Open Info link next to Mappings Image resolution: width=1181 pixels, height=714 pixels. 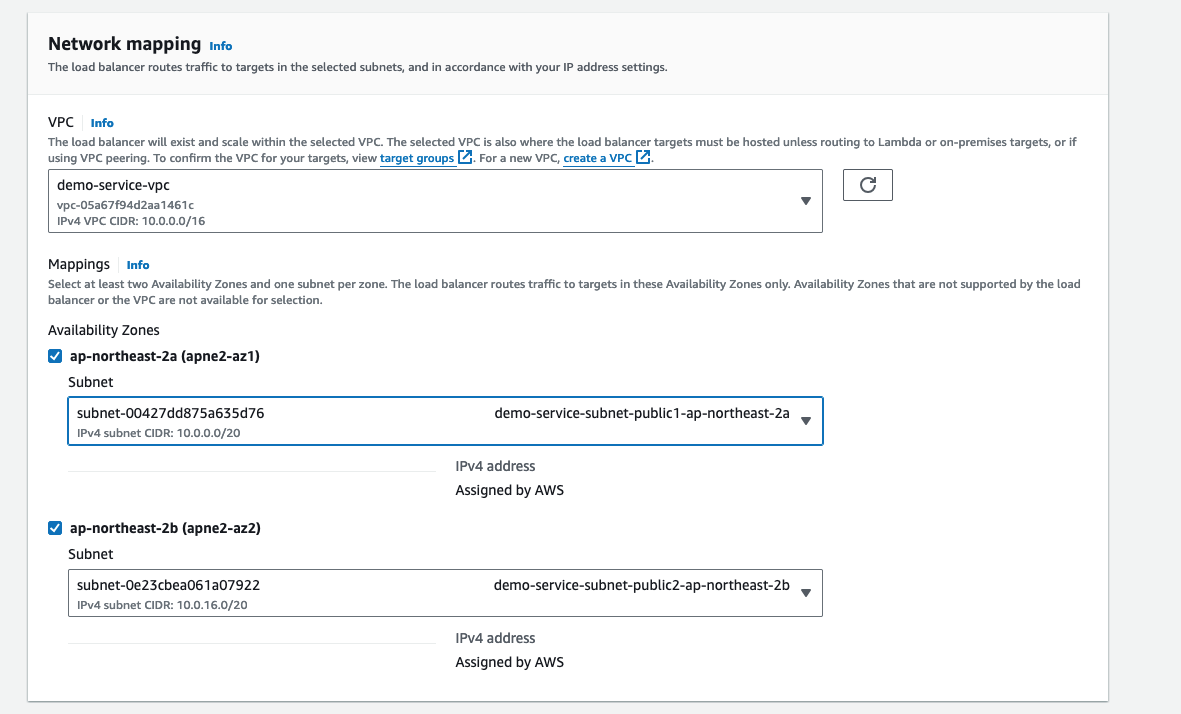[138, 265]
